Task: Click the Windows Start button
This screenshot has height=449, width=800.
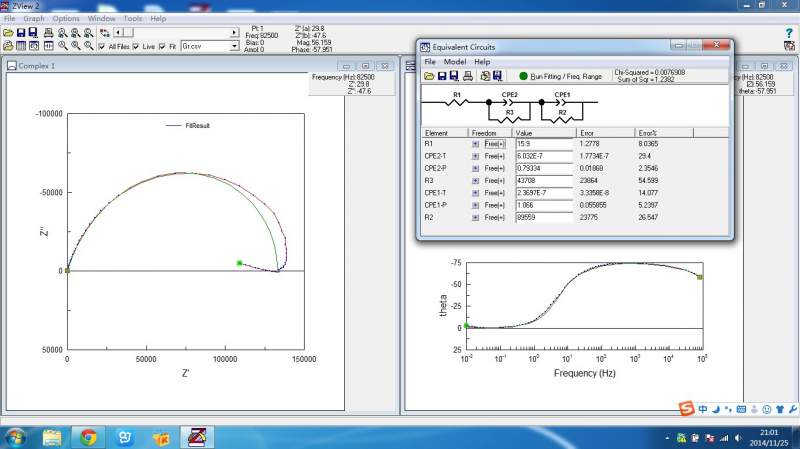Action: [x=16, y=437]
